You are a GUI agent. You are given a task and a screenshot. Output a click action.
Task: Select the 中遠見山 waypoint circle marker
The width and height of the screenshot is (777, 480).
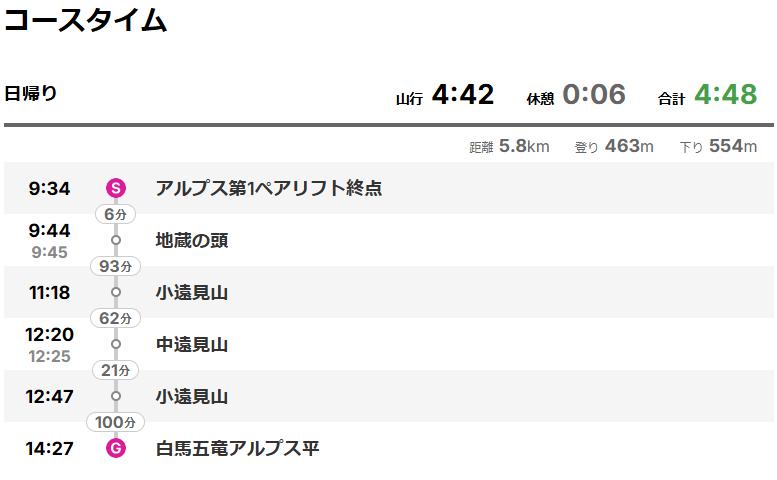(115, 344)
